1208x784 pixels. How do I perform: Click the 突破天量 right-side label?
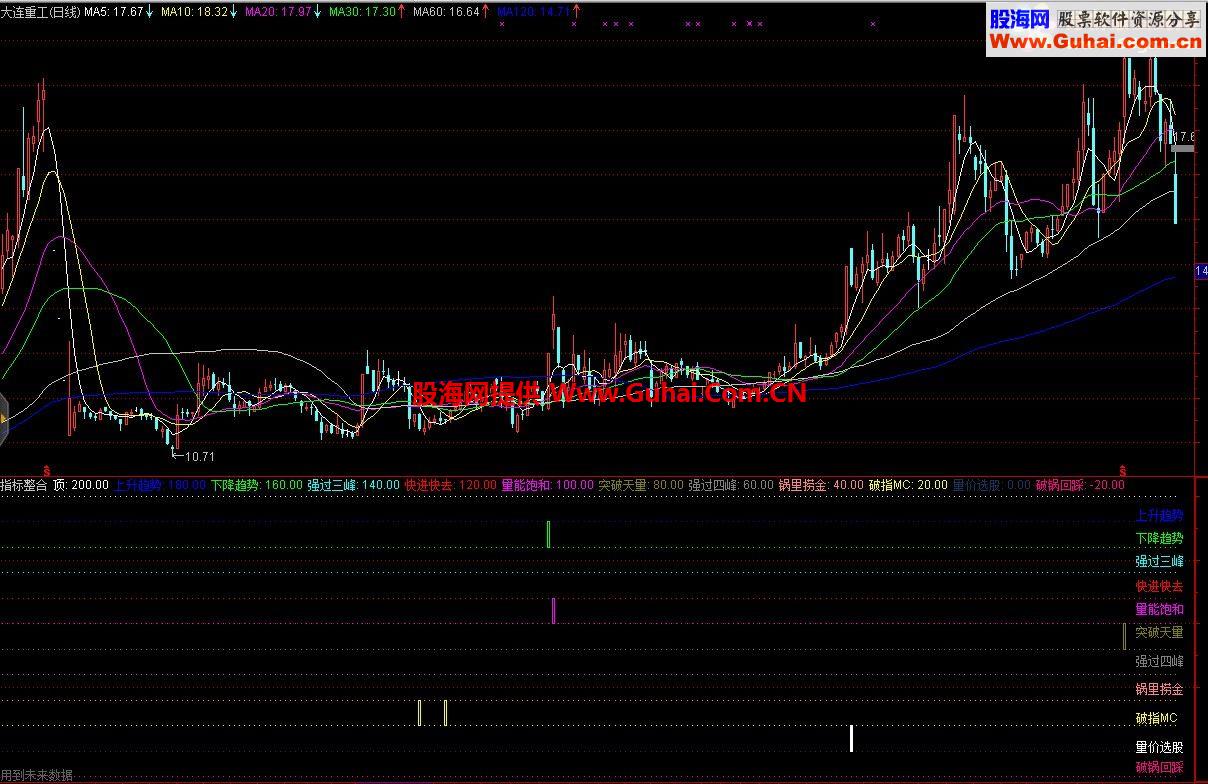point(1159,632)
